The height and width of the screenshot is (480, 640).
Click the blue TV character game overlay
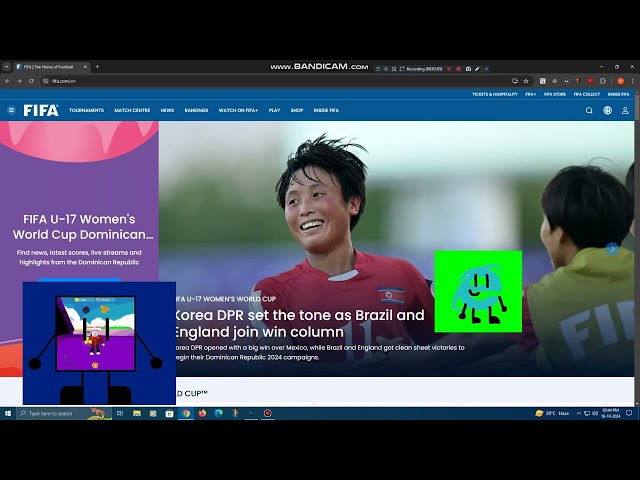coord(99,343)
